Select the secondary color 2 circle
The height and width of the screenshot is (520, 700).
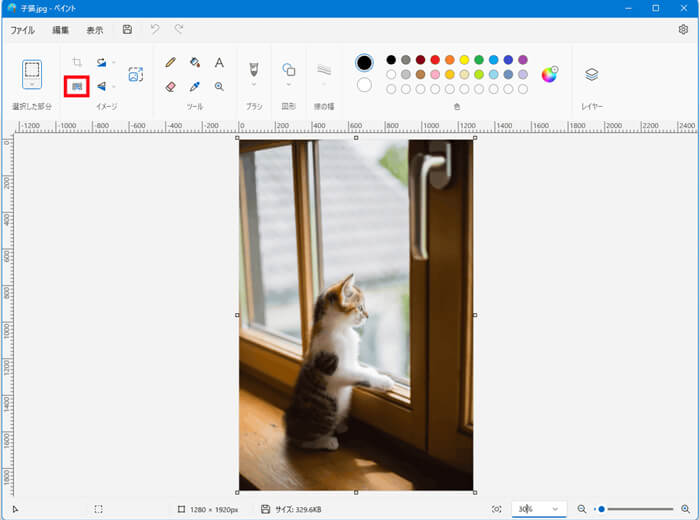[x=364, y=85]
